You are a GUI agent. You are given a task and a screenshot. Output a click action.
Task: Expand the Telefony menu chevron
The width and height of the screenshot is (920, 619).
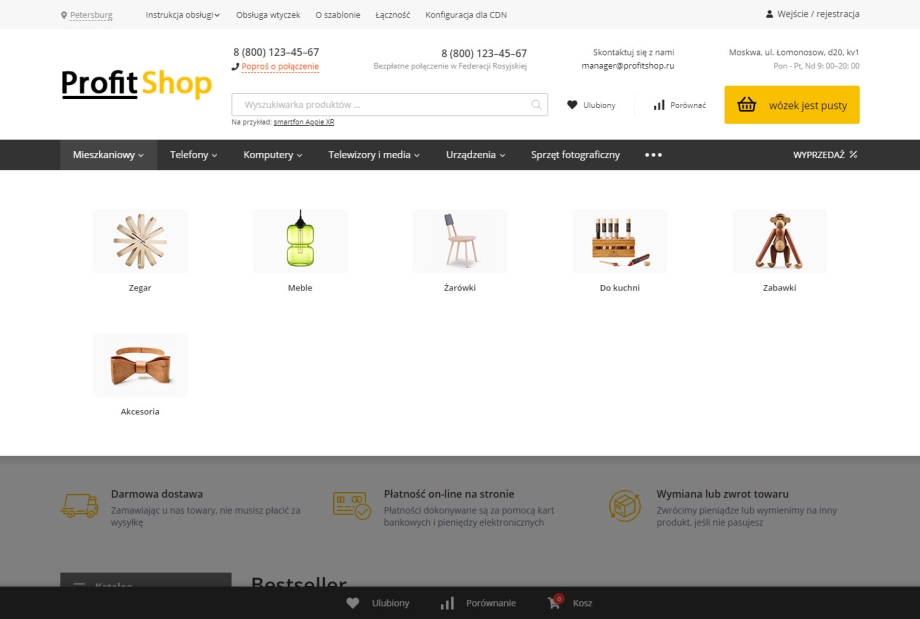pos(215,155)
